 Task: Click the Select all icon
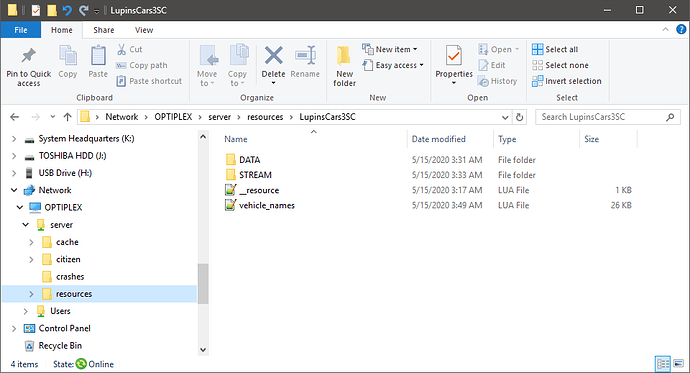coord(537,49)
